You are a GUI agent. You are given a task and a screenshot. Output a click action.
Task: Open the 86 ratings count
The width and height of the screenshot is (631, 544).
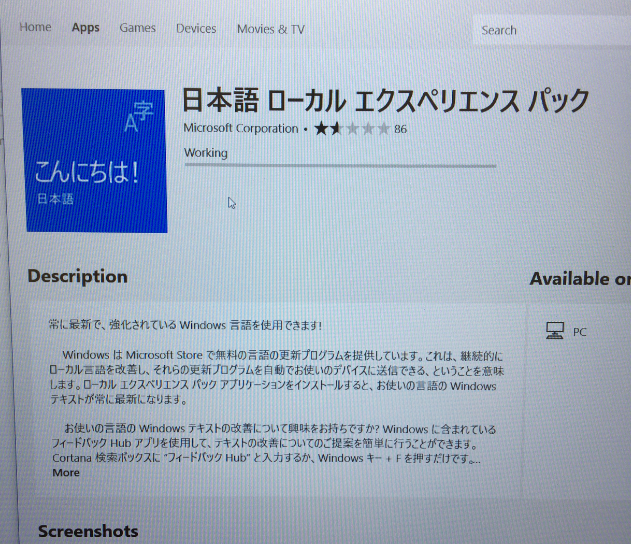(400, 129)
